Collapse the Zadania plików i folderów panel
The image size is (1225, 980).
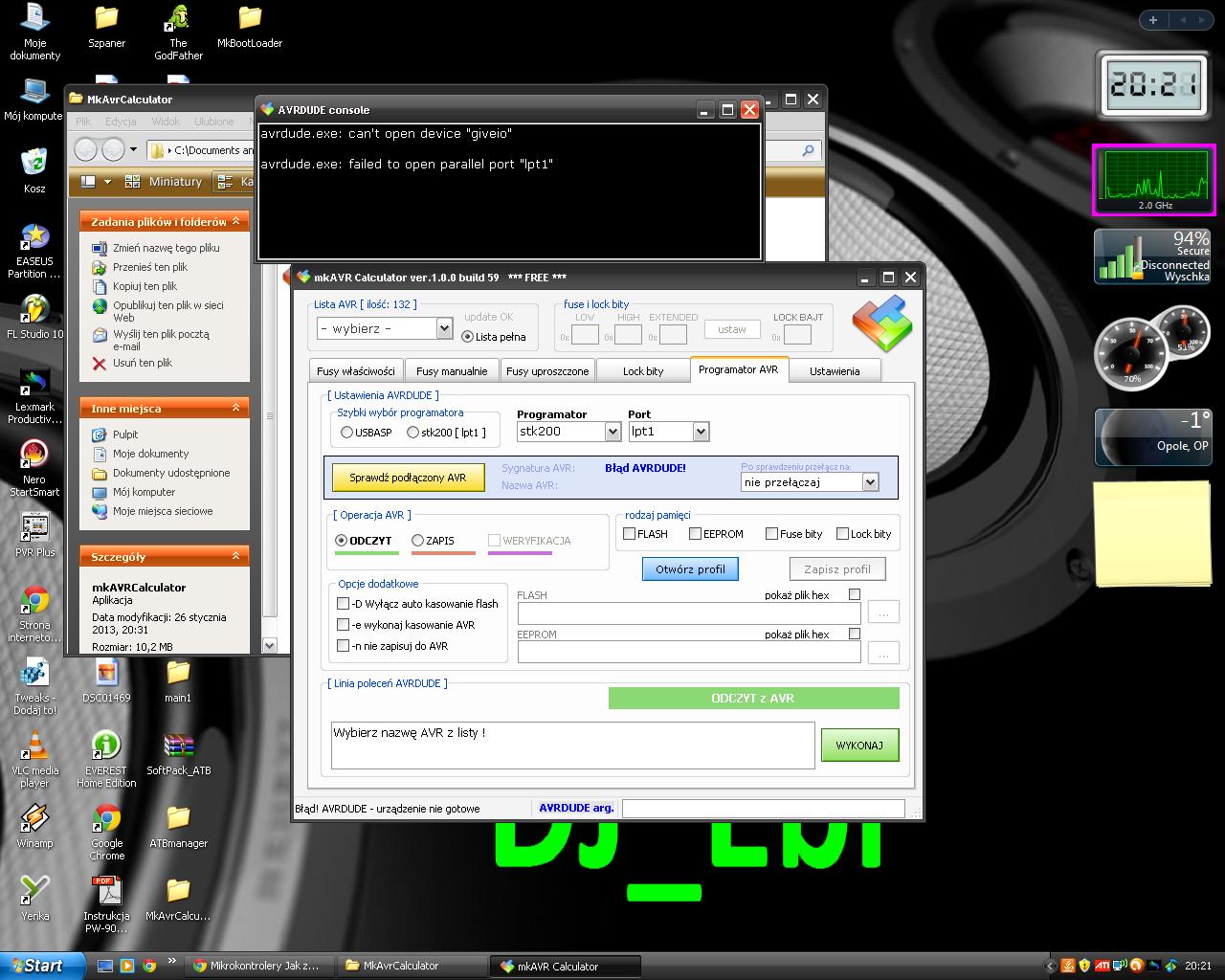235,221
